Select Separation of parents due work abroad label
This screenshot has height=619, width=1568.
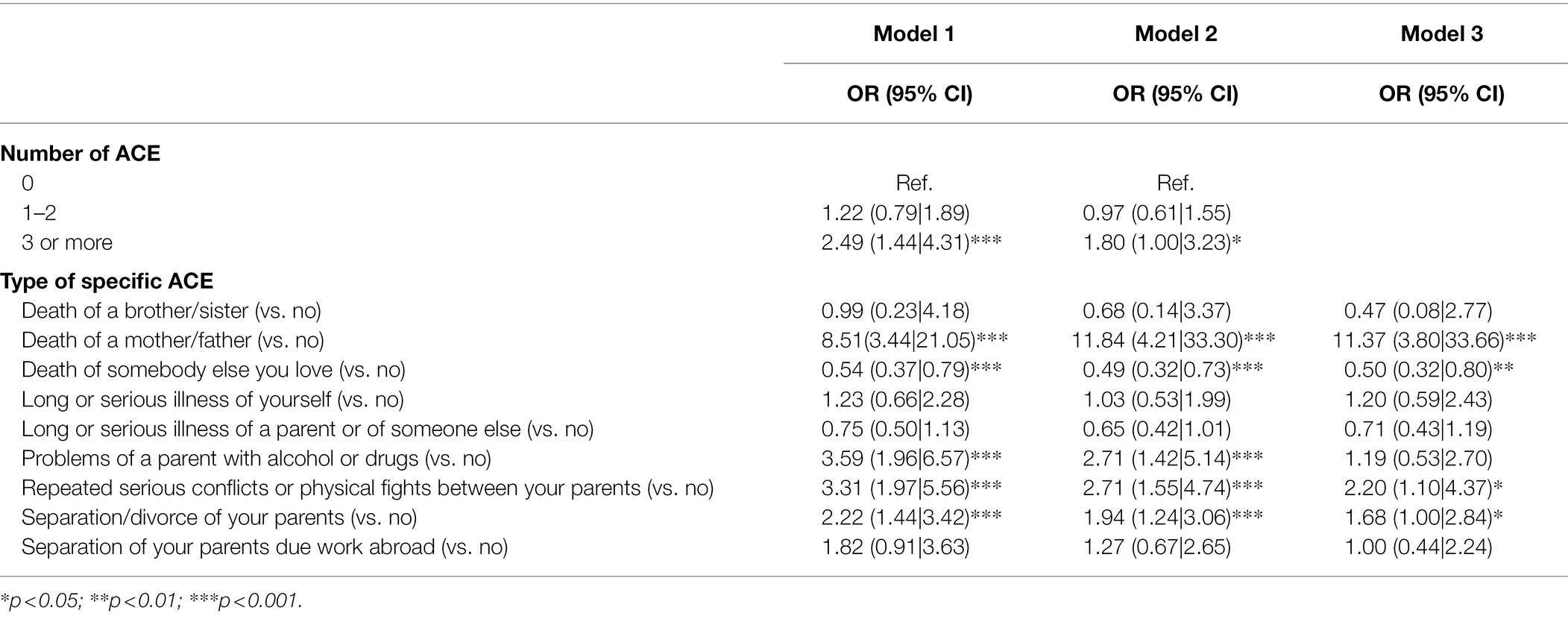pos(265,547)
